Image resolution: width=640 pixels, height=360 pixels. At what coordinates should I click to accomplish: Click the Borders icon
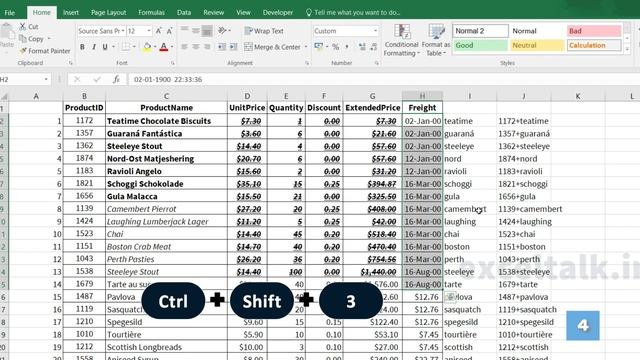(126, 47)
